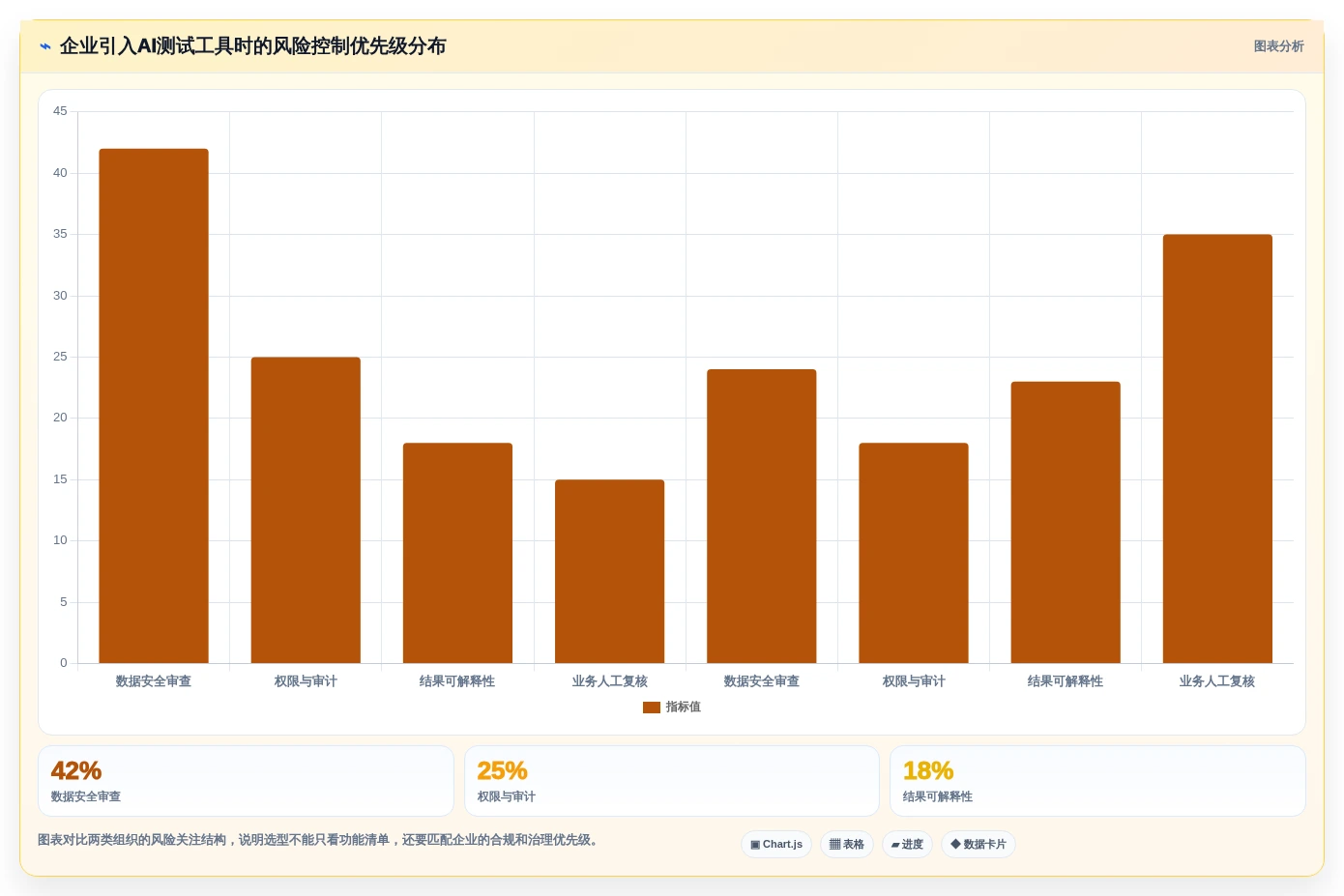1344x896 pixels.
Task: Open the 18% 结果可解释性 stat card
Action: click(1097, 781)
